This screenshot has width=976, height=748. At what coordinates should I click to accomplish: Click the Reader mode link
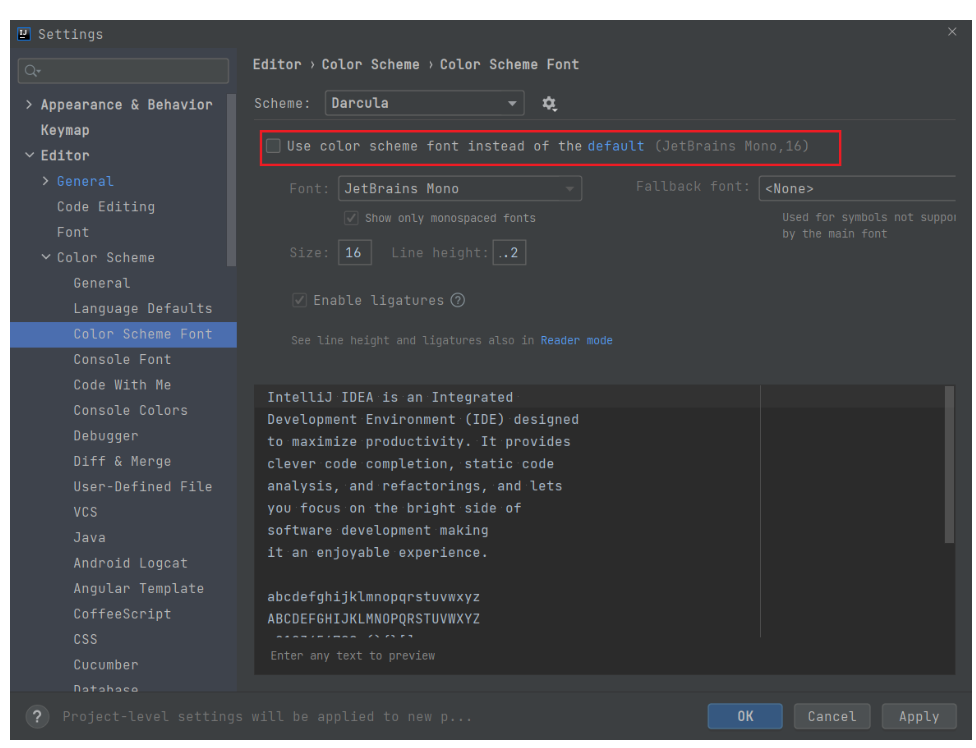click(x=577, y=340)
